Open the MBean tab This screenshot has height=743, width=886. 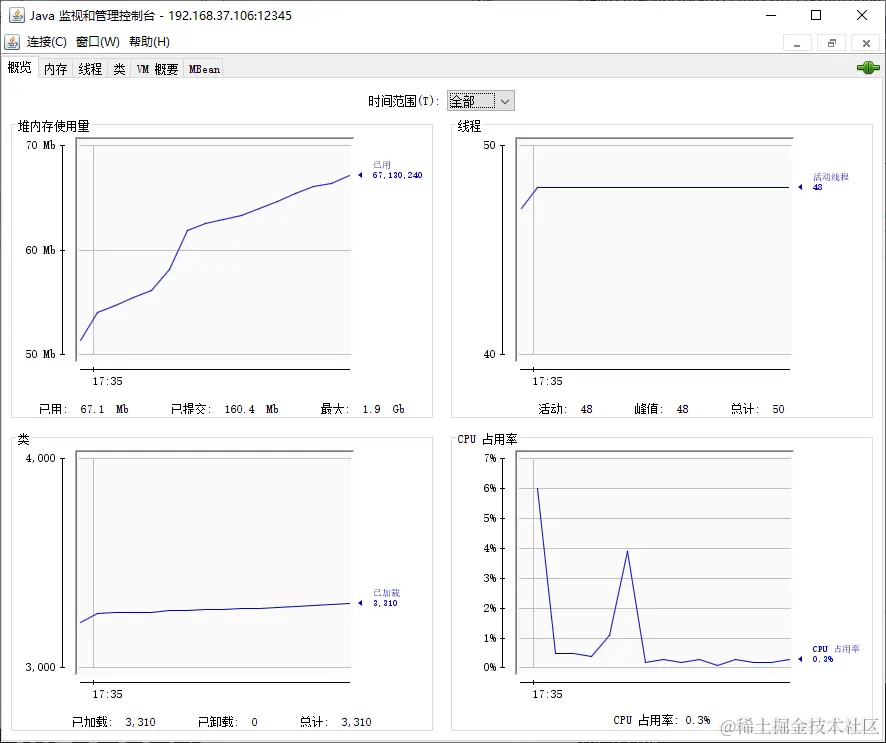(203, 68)
